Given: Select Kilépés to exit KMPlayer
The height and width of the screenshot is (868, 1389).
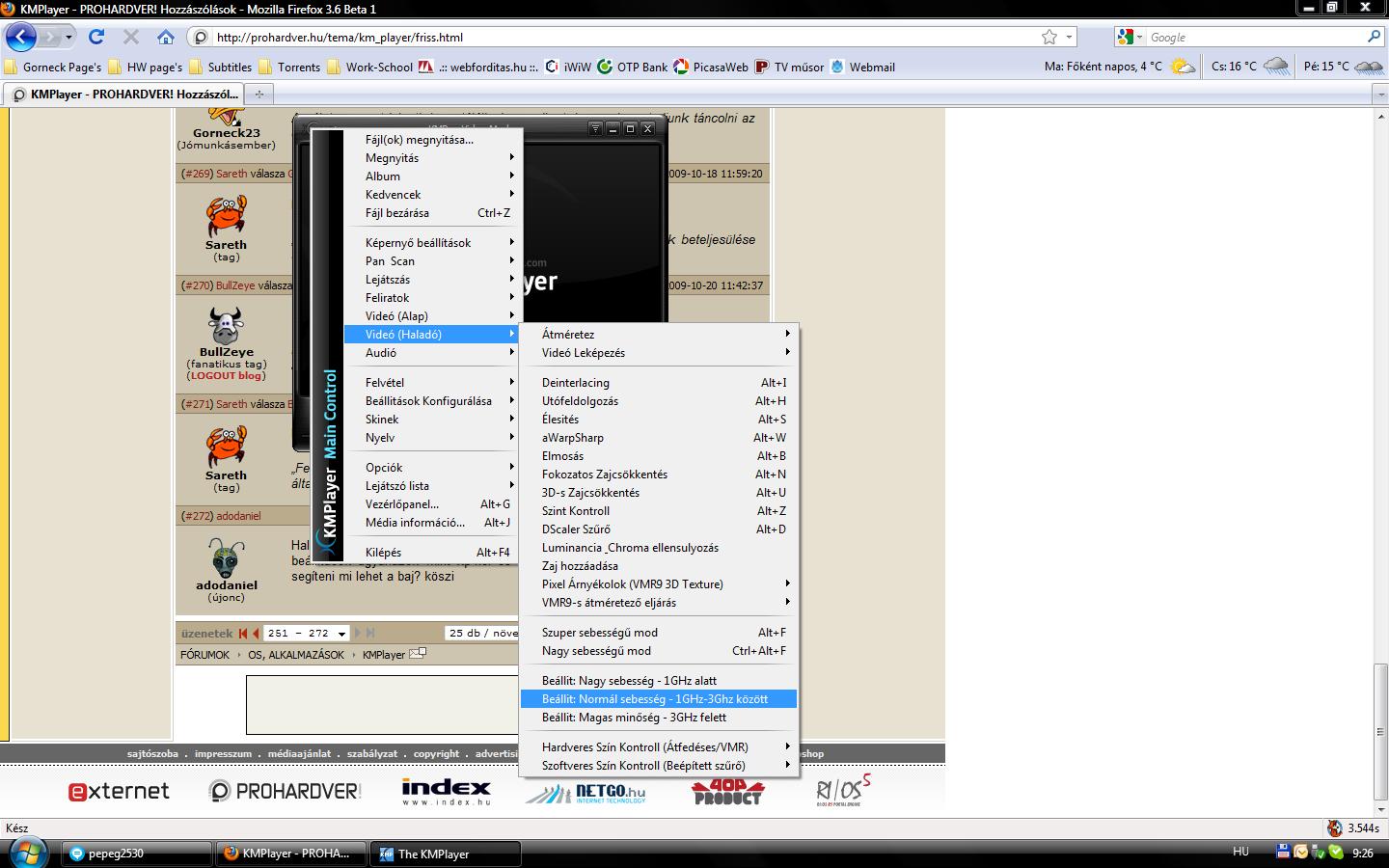Looking at the screenshot, I should click(434, 553).
